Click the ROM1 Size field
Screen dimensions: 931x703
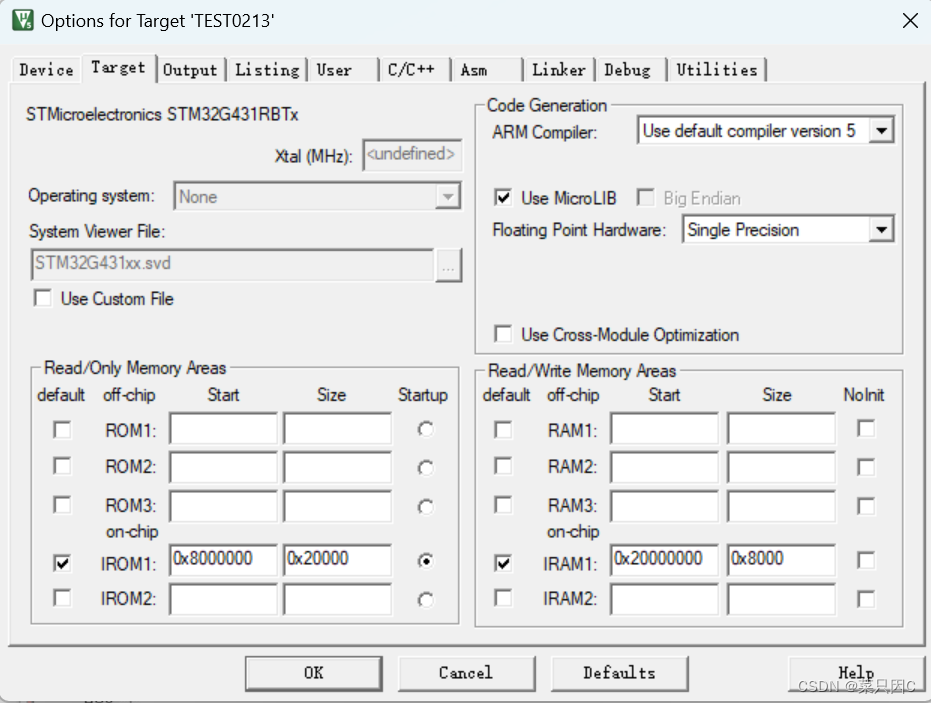(337, 429)
